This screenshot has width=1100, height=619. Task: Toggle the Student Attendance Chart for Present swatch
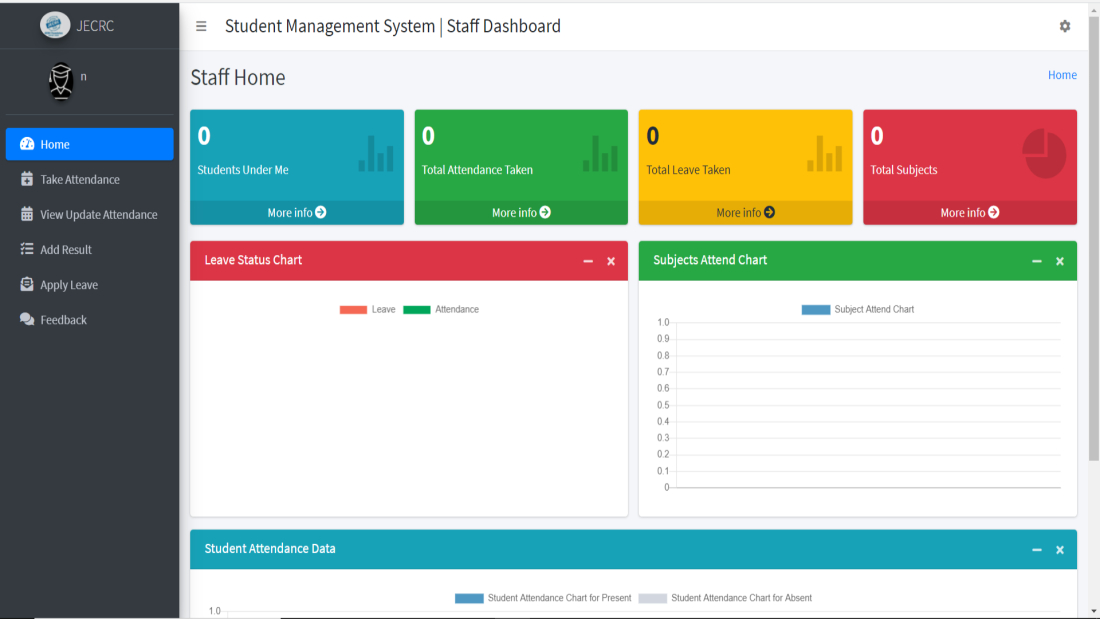(469, 598)
